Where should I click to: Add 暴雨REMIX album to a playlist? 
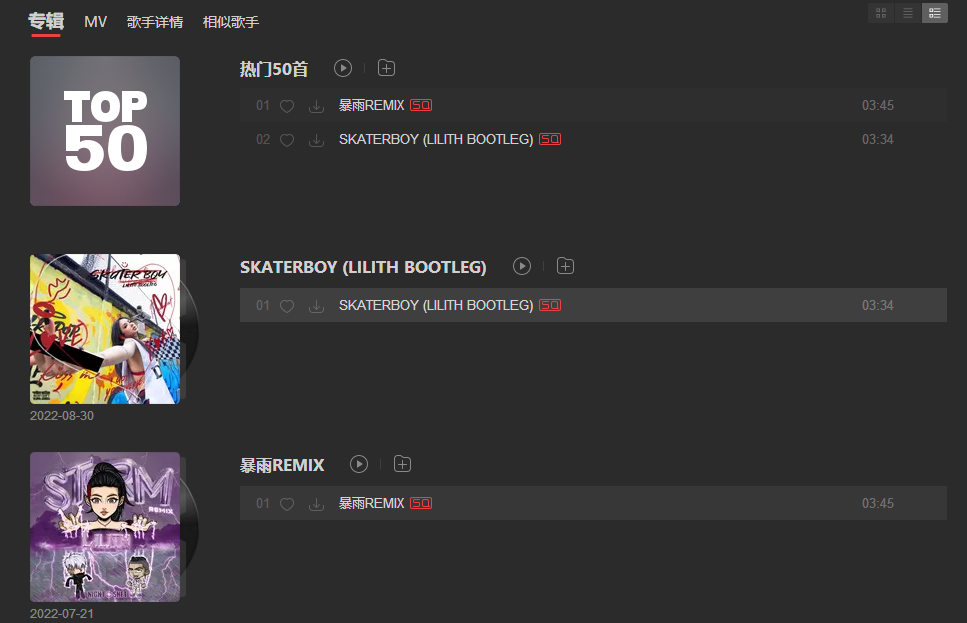click(x=402, y=464)
